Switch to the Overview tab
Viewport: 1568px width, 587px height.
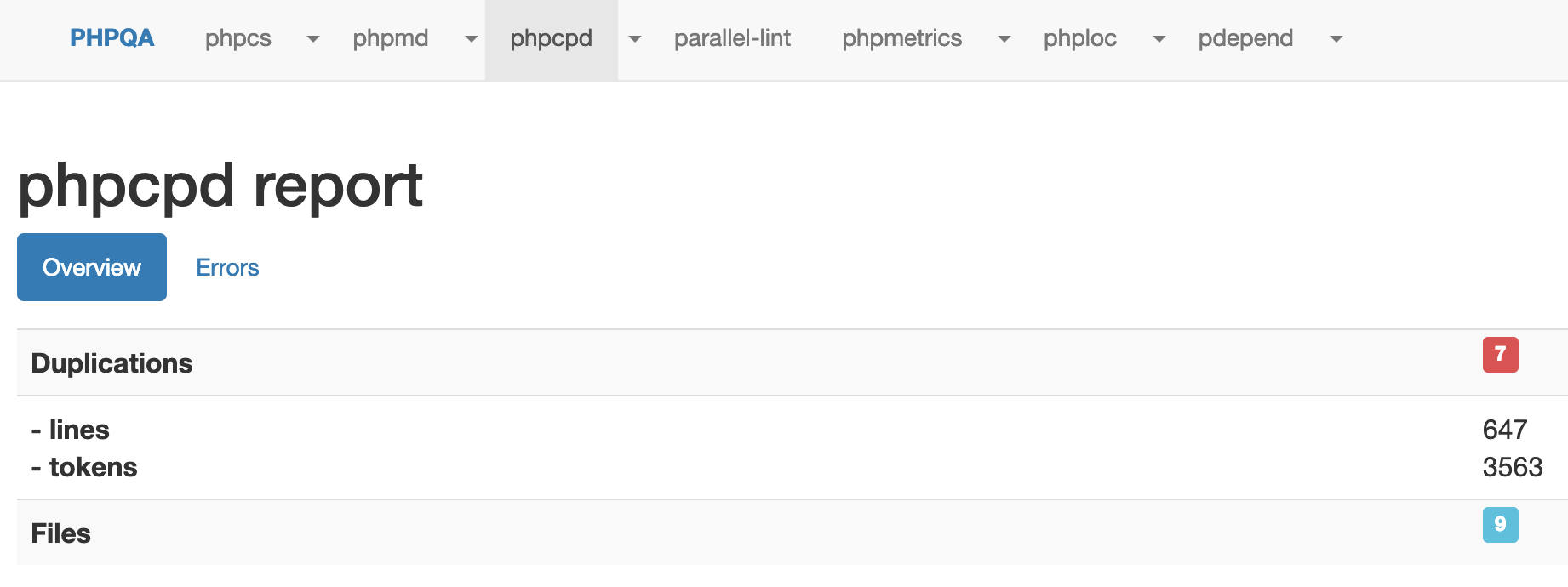(x=92, y=267)
